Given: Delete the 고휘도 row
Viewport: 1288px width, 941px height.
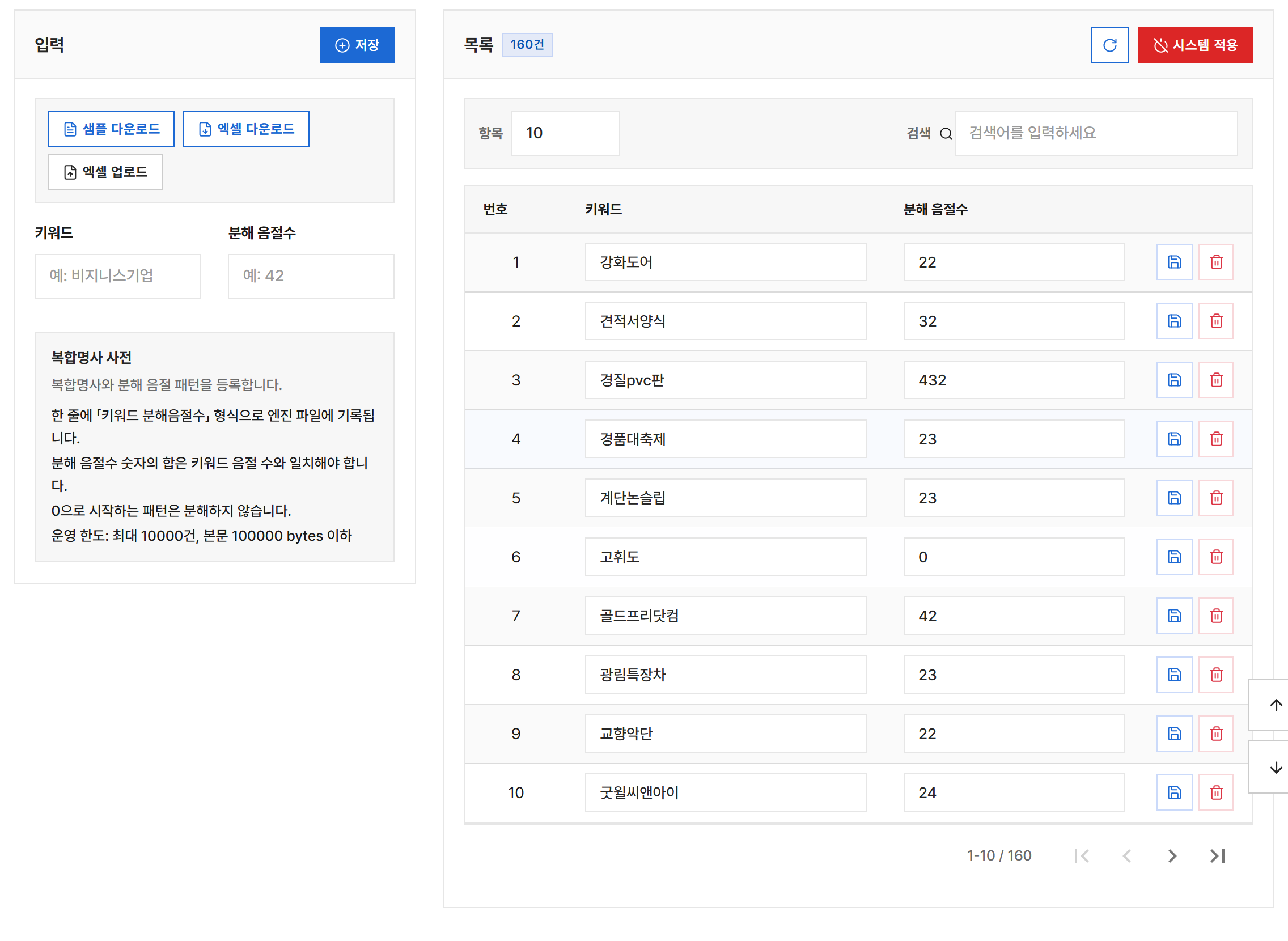Looking at the screenshot, I should (1215, 557).
